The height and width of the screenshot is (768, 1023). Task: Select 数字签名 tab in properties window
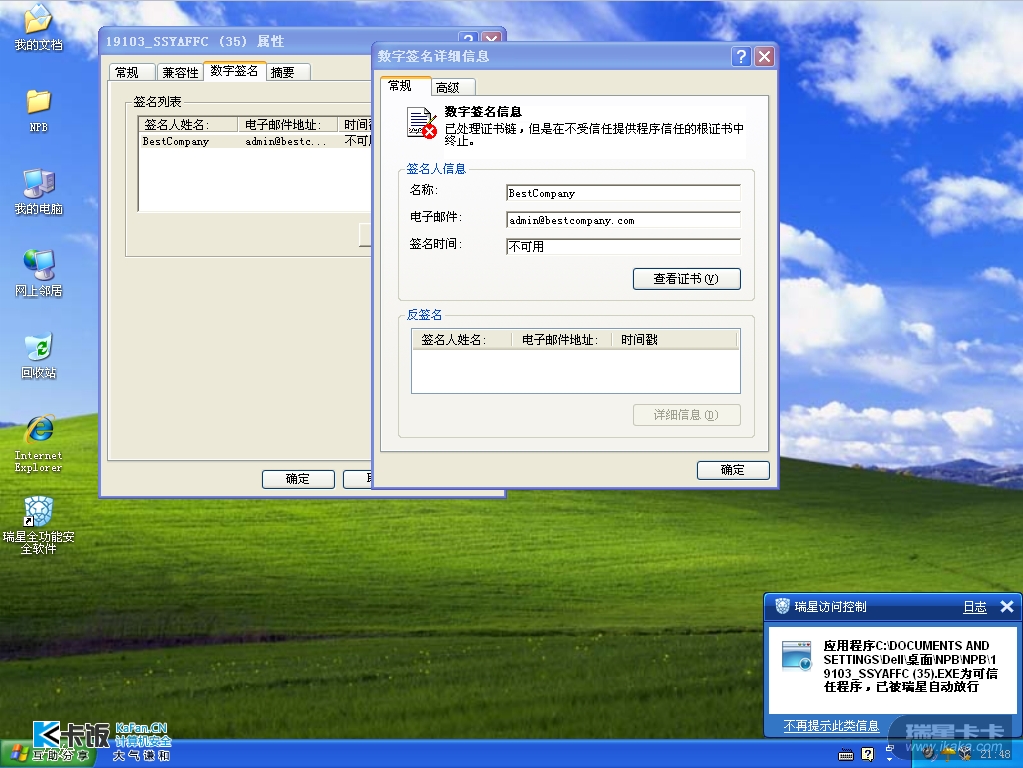234,70
